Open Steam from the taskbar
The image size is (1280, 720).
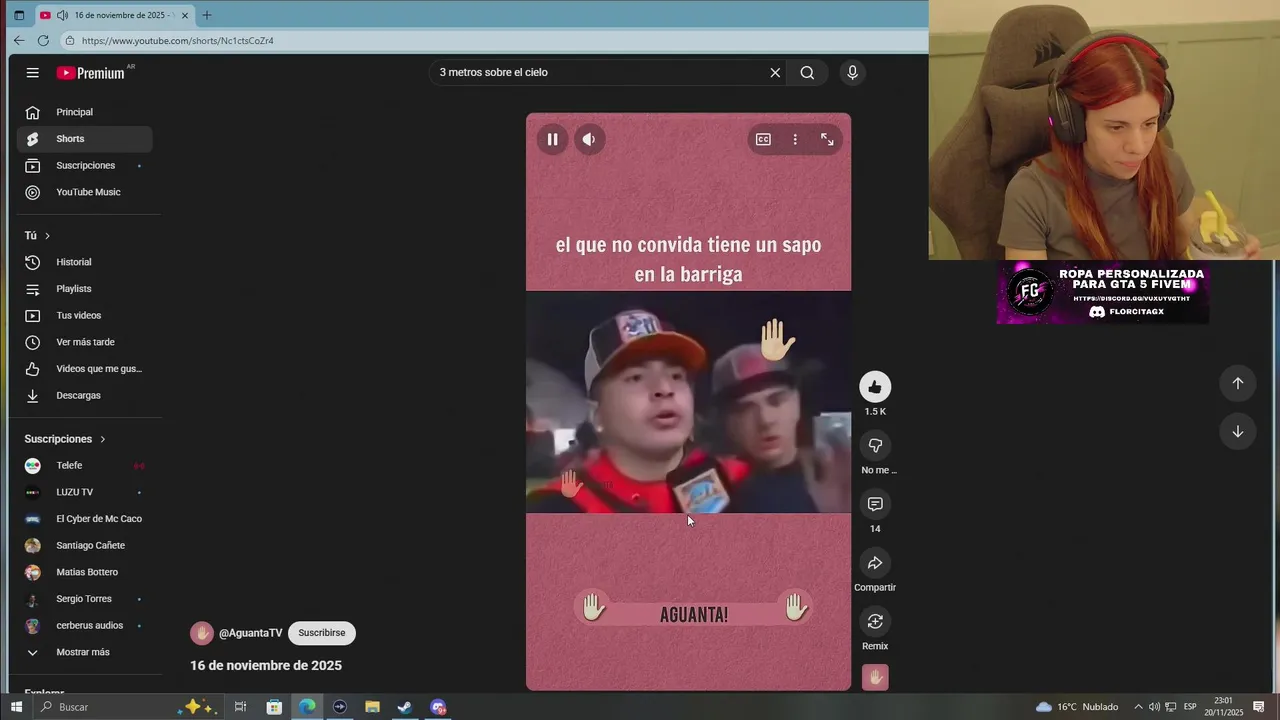[x=405, y=707]
